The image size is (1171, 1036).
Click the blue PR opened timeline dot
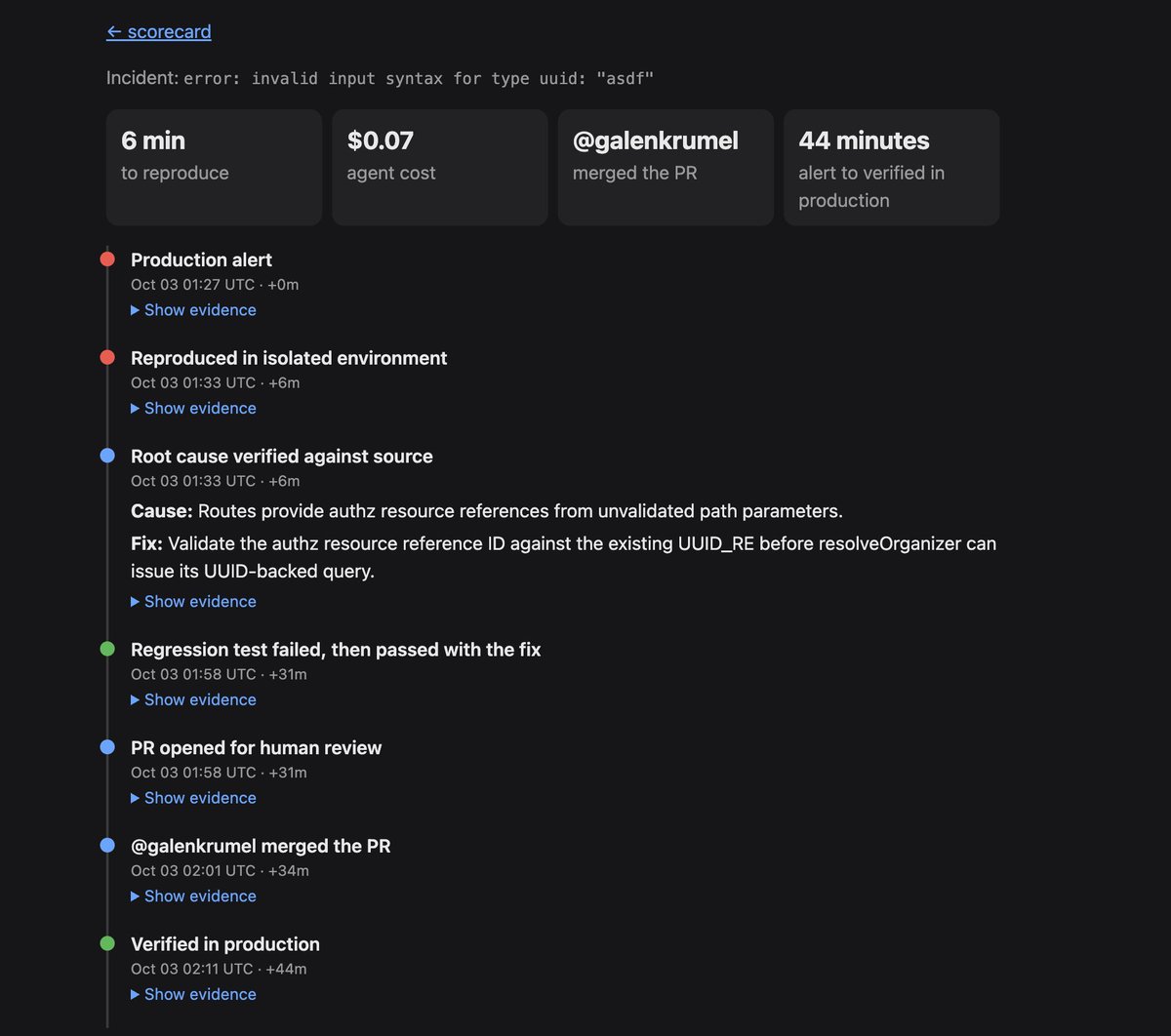(x=107, y=747)
